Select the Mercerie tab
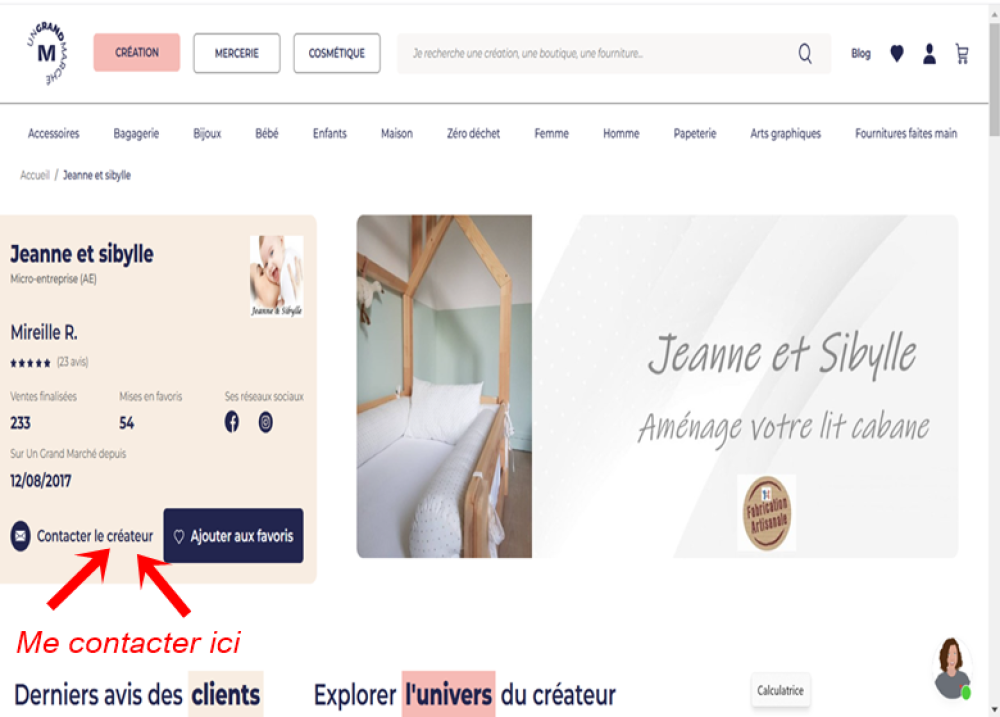 coord(237,53)
